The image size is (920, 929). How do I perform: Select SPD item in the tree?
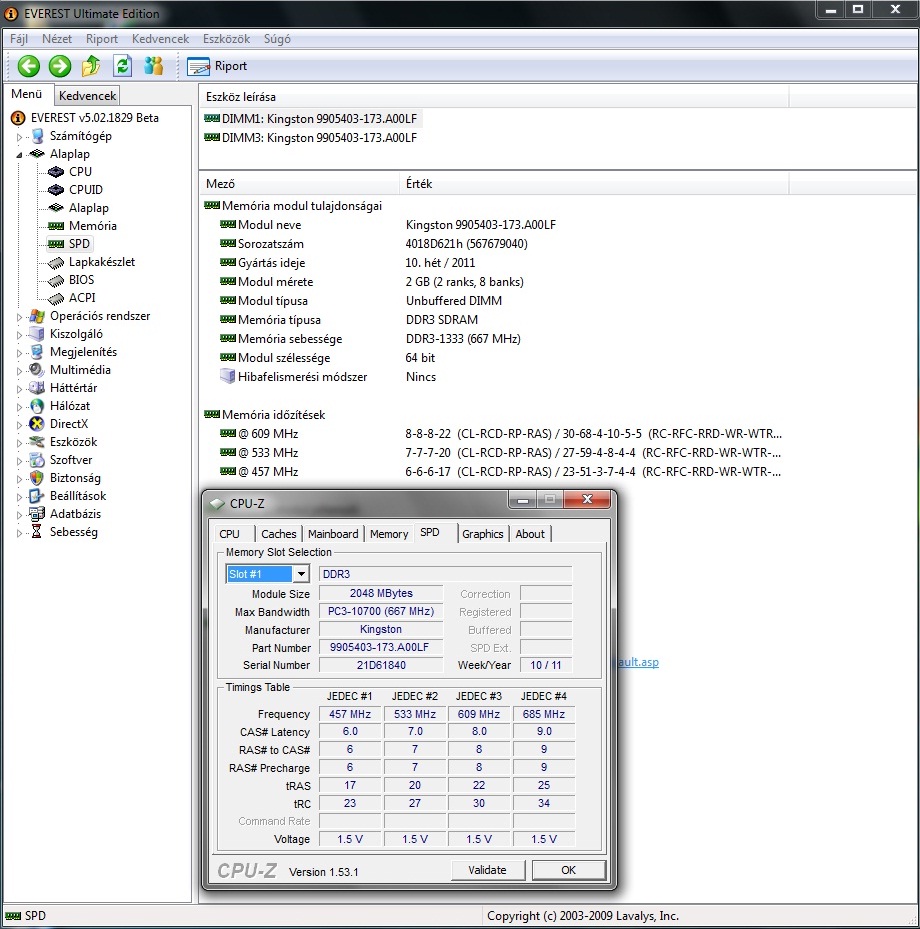(79, 244)
